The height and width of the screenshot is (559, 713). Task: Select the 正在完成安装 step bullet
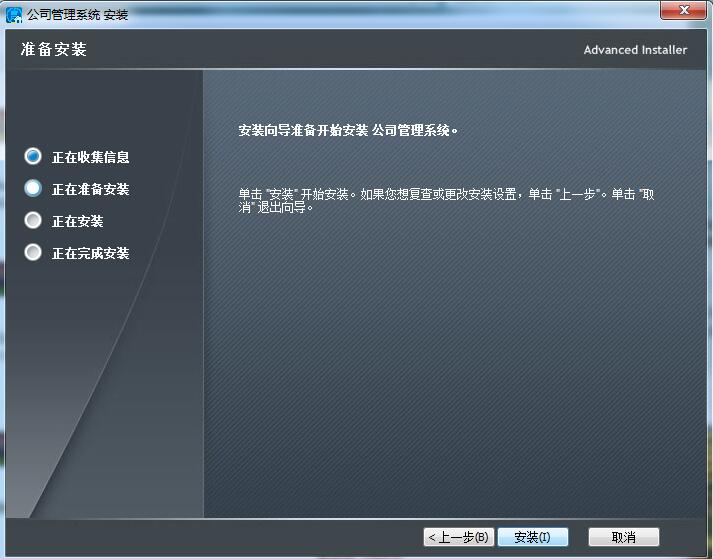click(x=33, y=252)
